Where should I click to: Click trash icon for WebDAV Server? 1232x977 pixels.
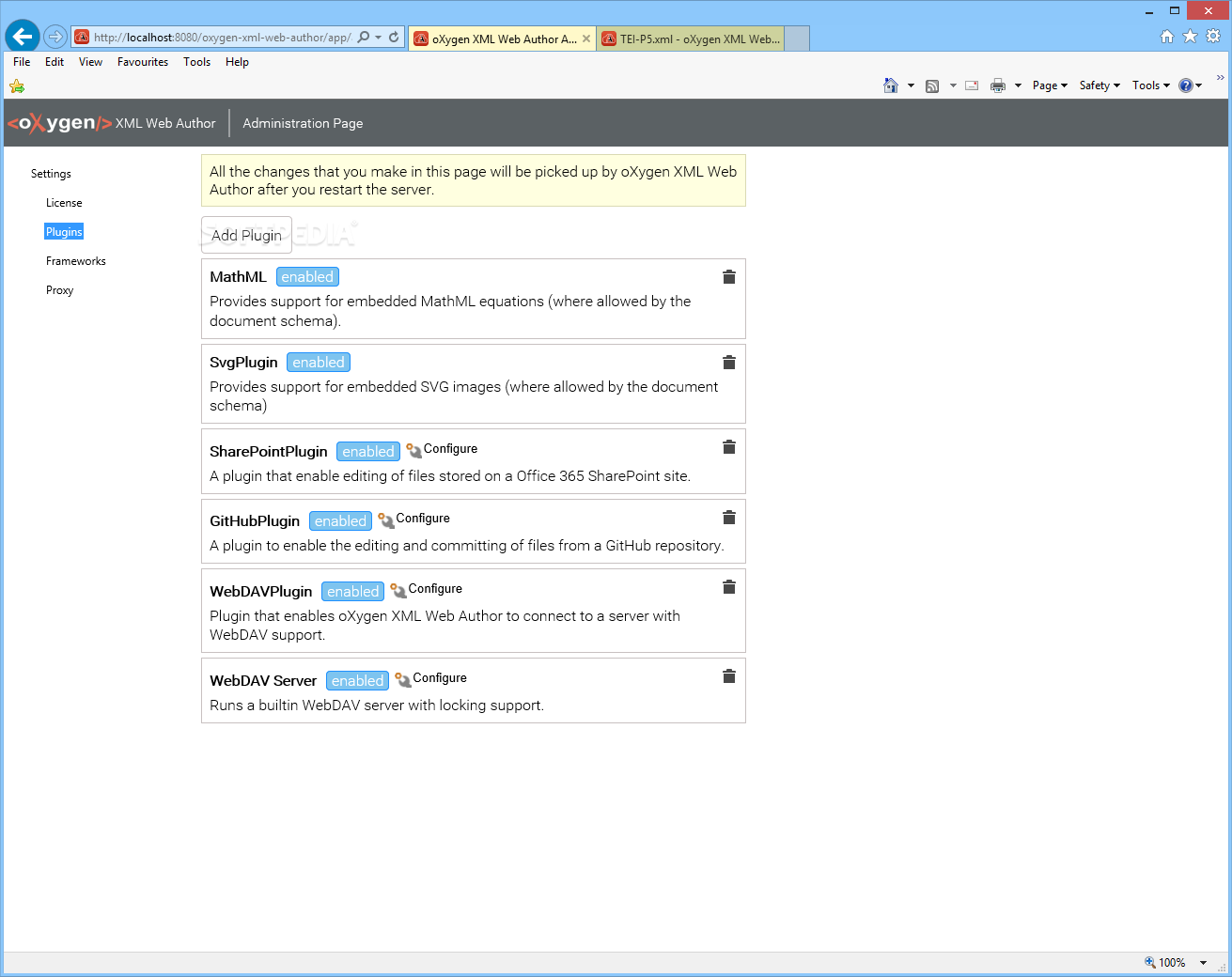click(728, 676)
